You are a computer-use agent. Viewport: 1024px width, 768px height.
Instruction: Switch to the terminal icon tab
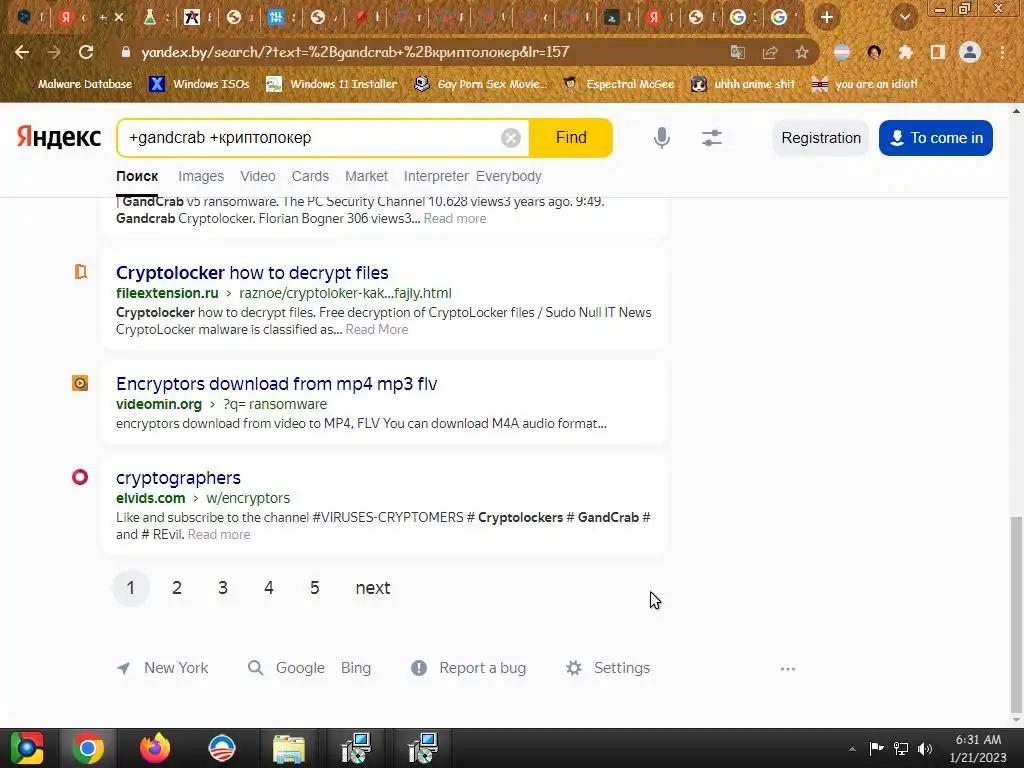pos(611,18)
